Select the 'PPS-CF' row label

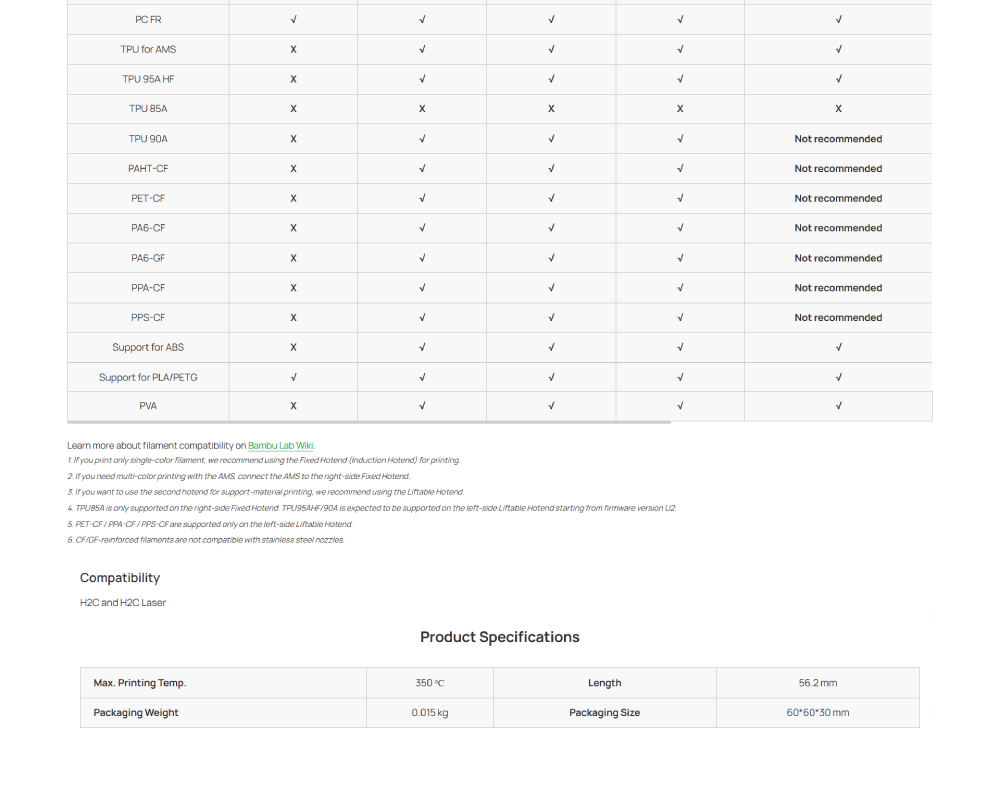148,317
